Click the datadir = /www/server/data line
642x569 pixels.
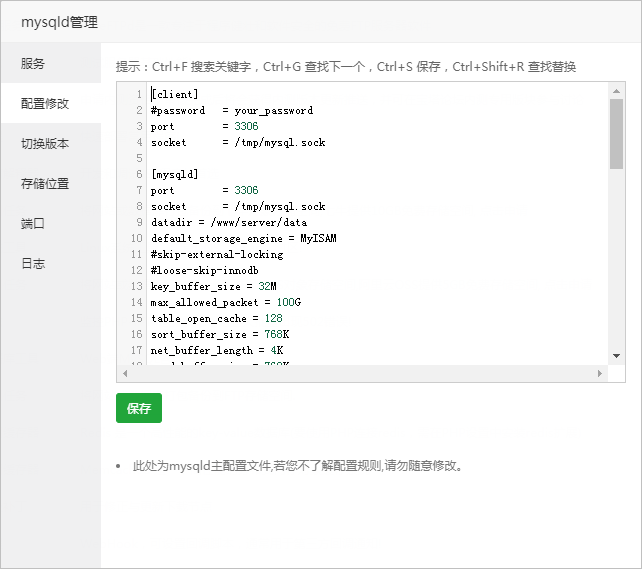click(229, 222)
